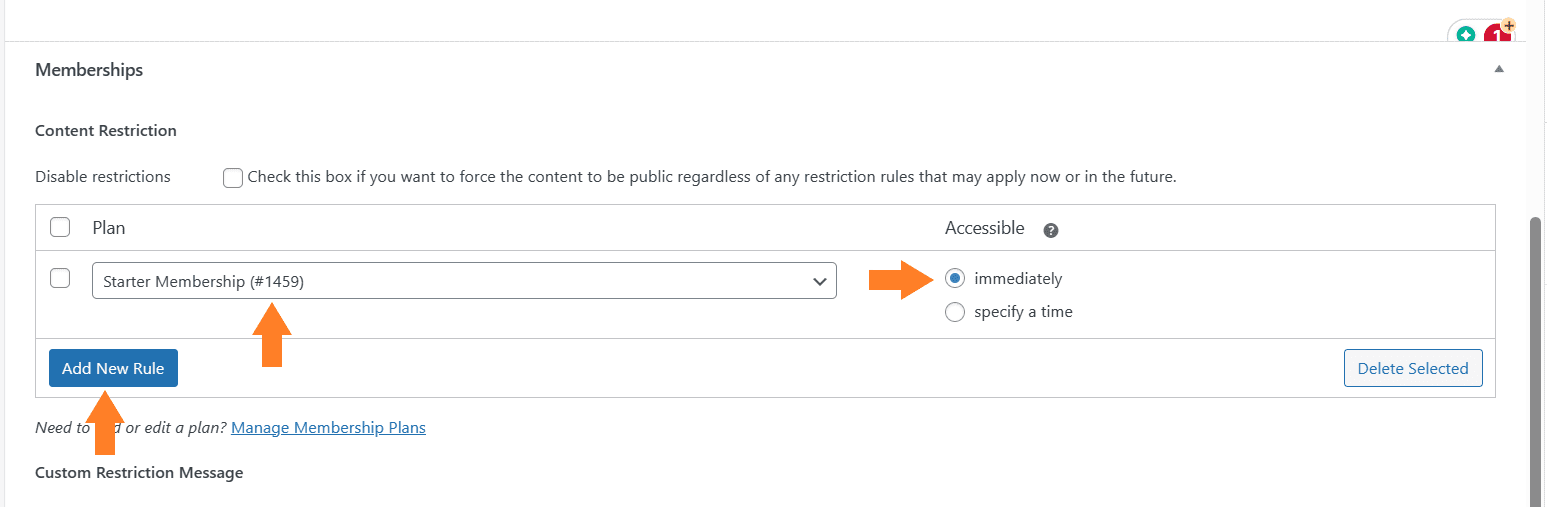Click the Plan column header label

pyautogui.click(x=109, y=228)
